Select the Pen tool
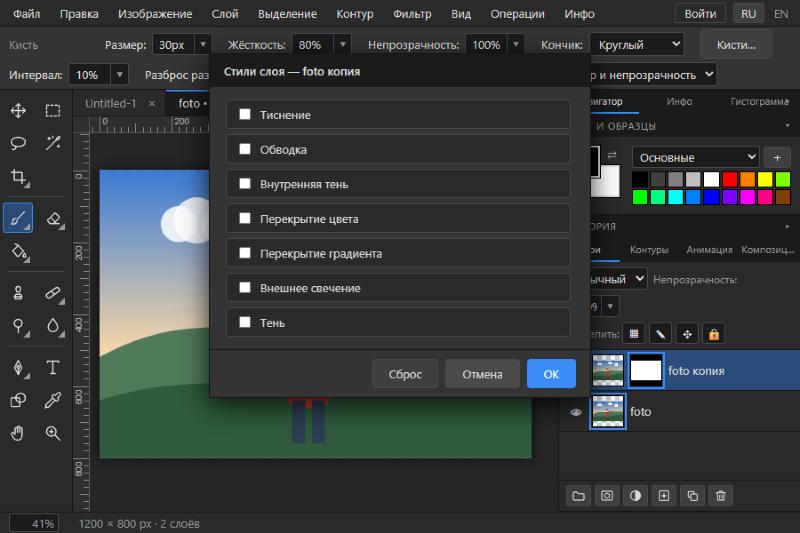This screenshot has height=533, width=800. 18,367
